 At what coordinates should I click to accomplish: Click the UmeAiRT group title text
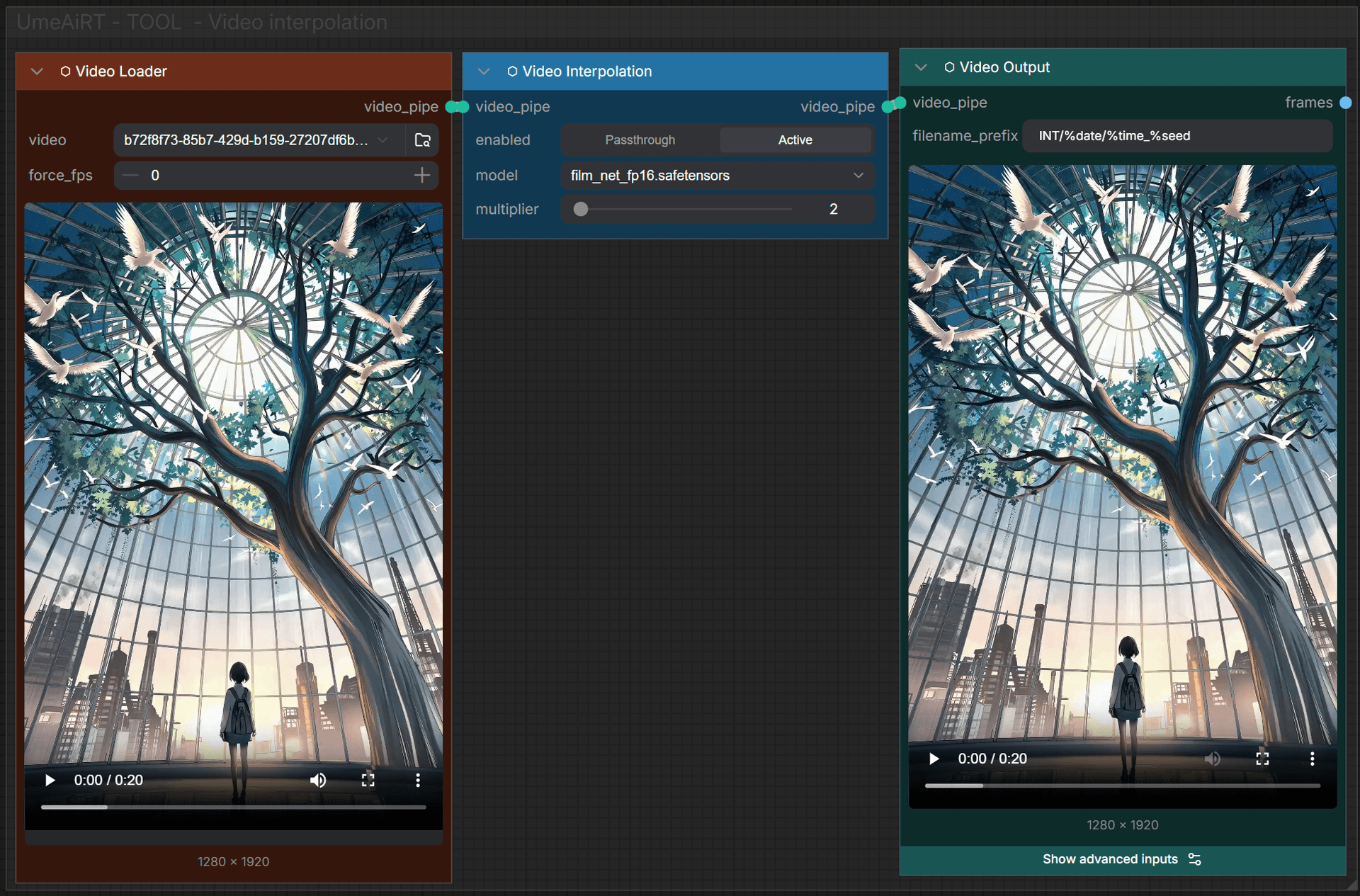tap(202, 23)
